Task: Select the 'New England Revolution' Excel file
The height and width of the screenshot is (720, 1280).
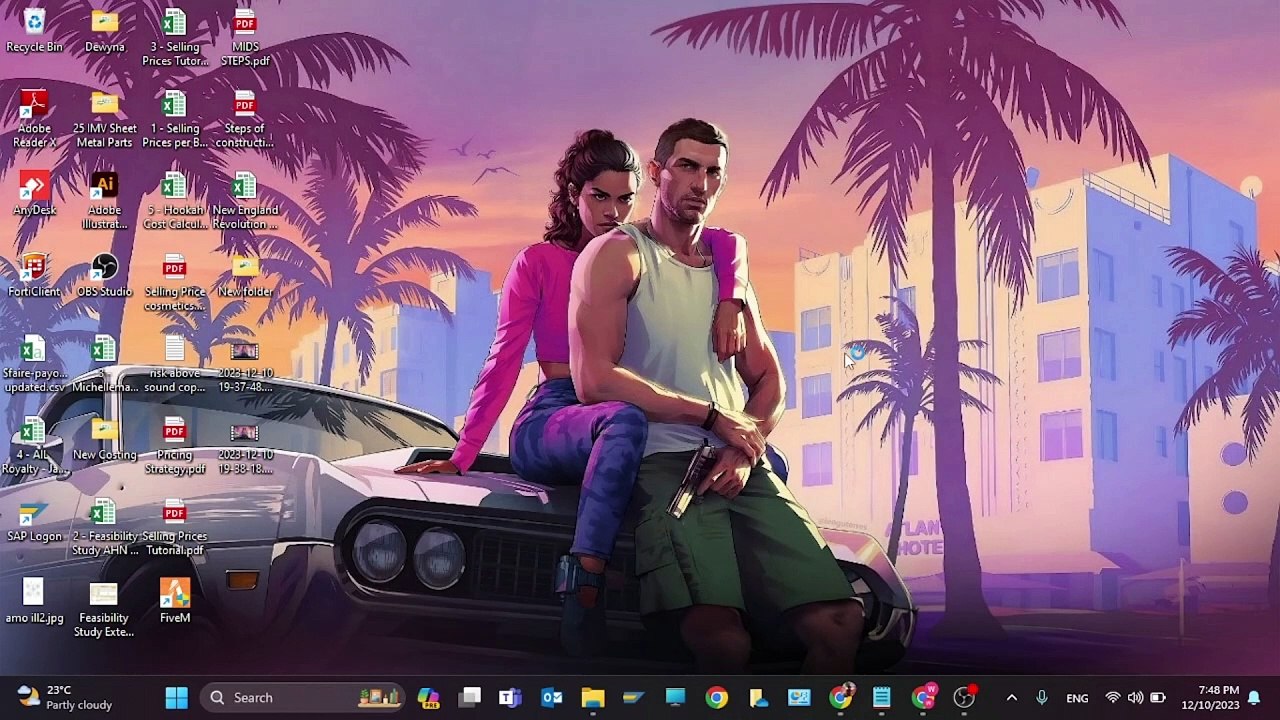Action: (245, 201)
